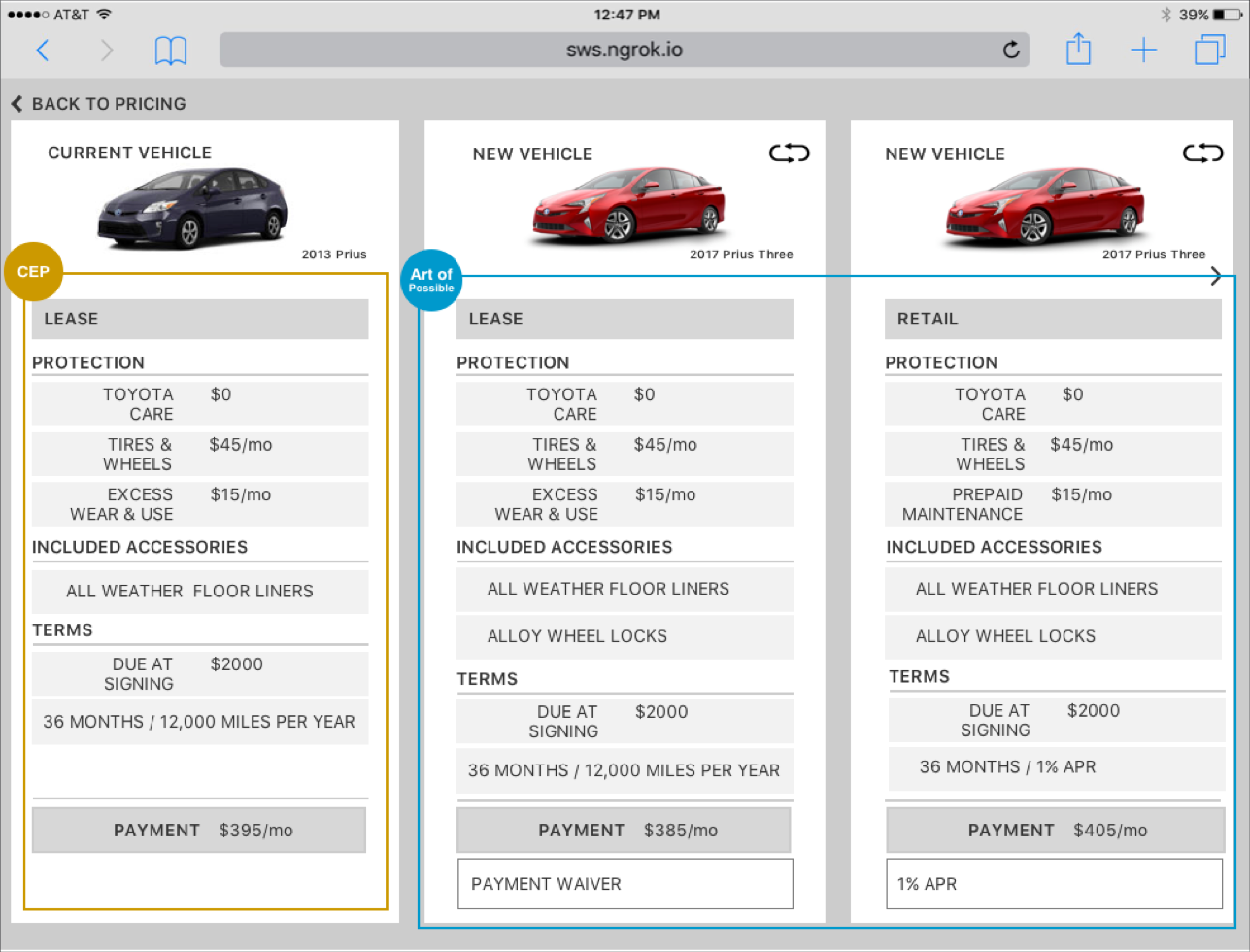This screenshot has width=1250, height=952.
Task: Select Toyota Care $0 on the new-vehicle Lease card
Action: click(625, 404)
